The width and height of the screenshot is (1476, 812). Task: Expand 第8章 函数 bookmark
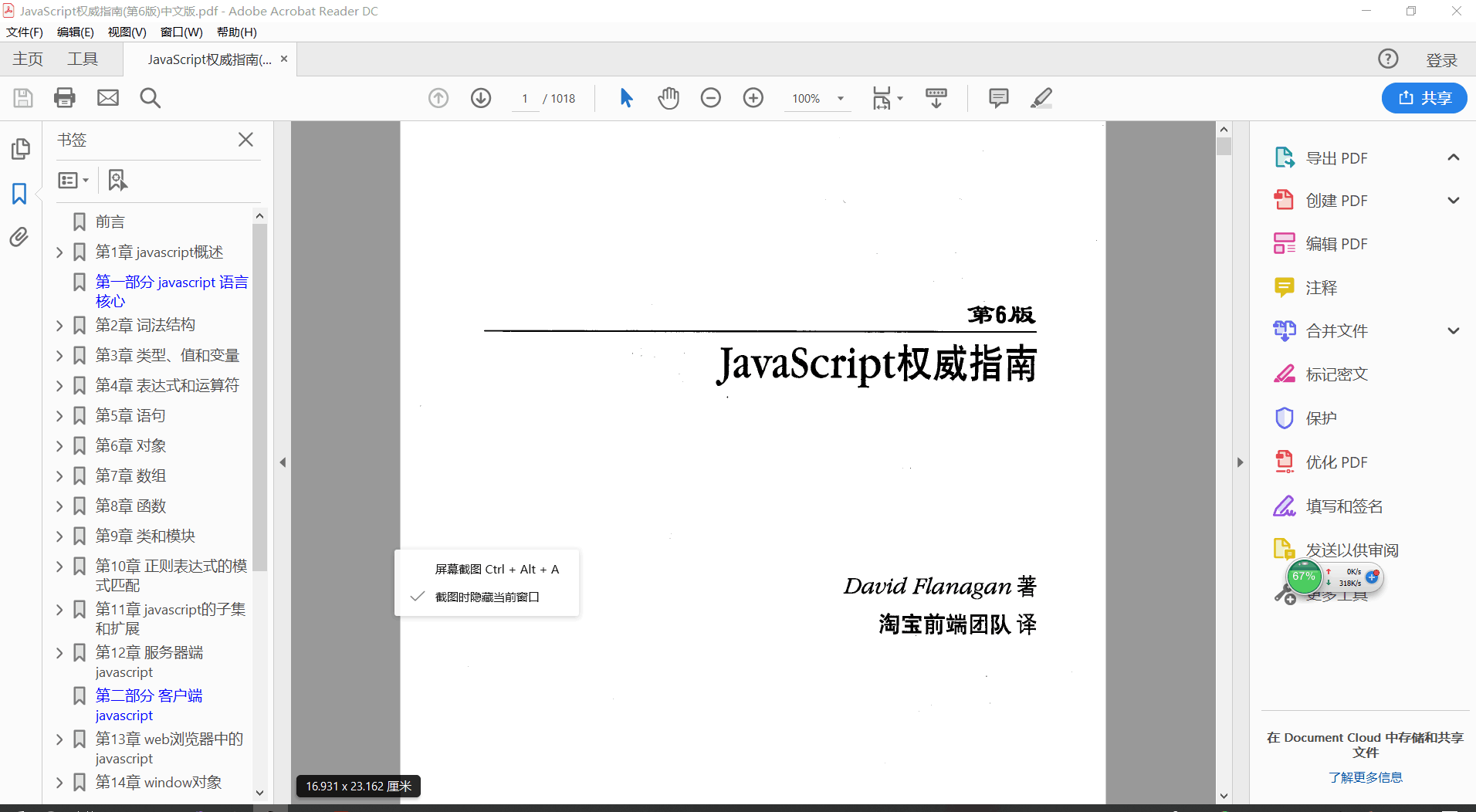(x=59, y=506)
